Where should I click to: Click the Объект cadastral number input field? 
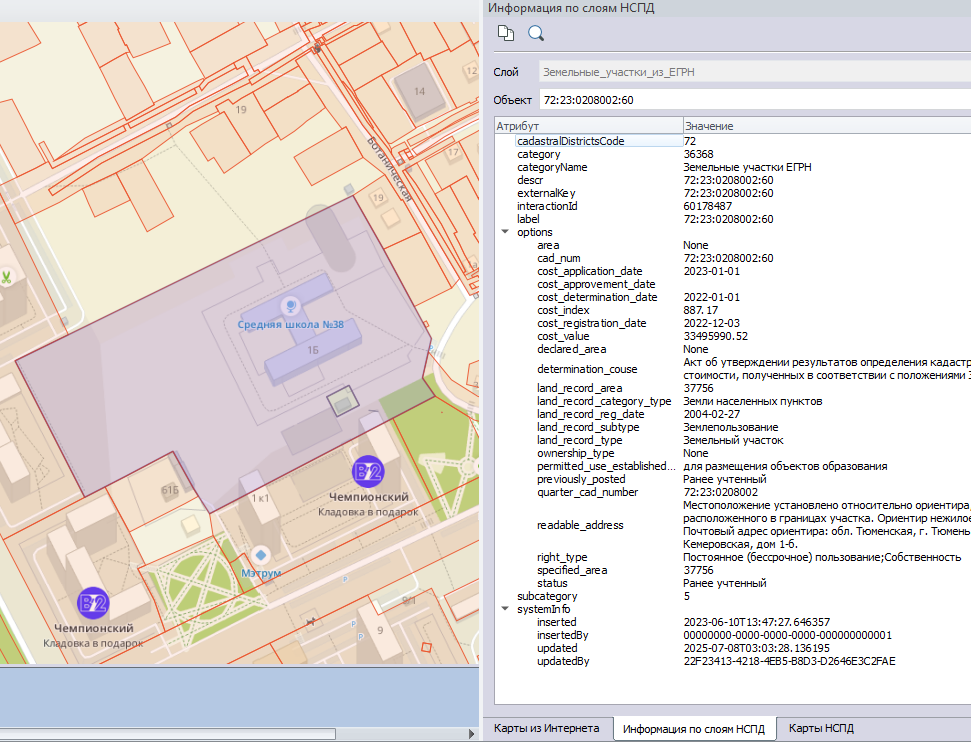(x=750, y=100)
